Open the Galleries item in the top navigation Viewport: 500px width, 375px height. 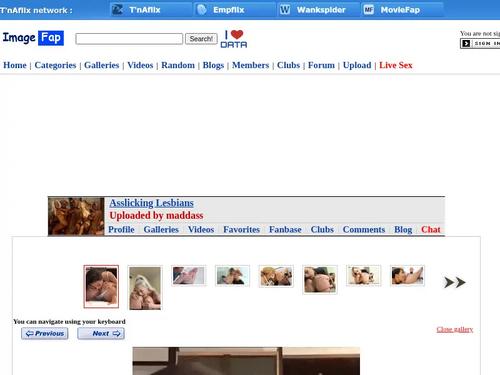(102, 65)
